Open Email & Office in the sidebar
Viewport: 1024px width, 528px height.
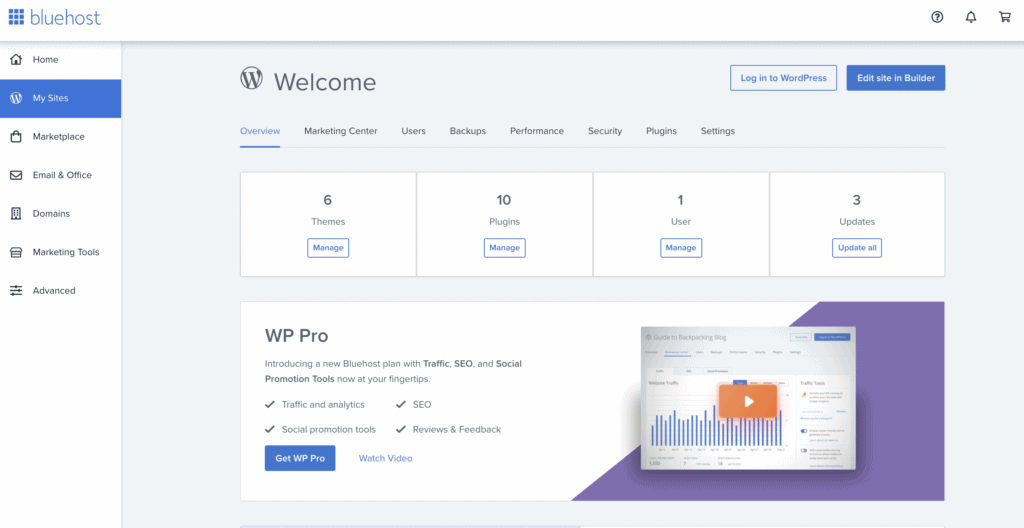60,175
